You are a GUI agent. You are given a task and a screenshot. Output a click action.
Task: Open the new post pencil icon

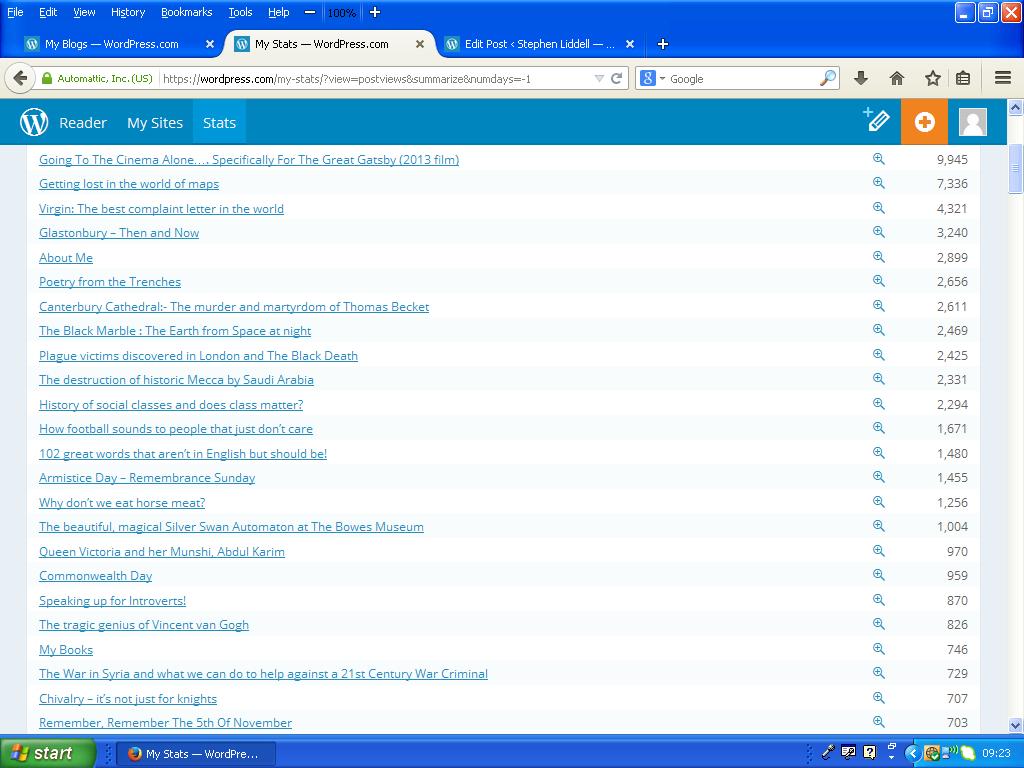pyautogui.click(x=876, y=121)
